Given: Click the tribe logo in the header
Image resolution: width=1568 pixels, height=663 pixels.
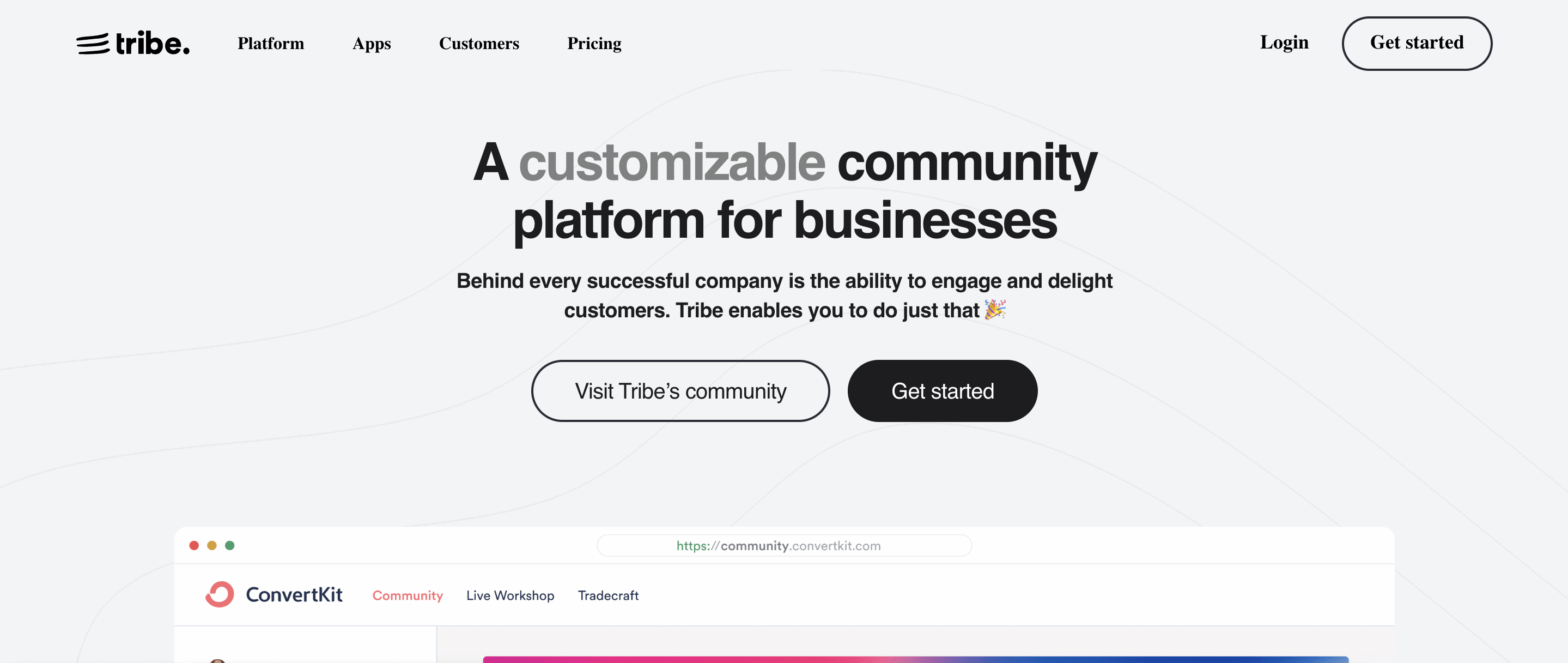Looking at the screenshot, I should pos(133,43).
